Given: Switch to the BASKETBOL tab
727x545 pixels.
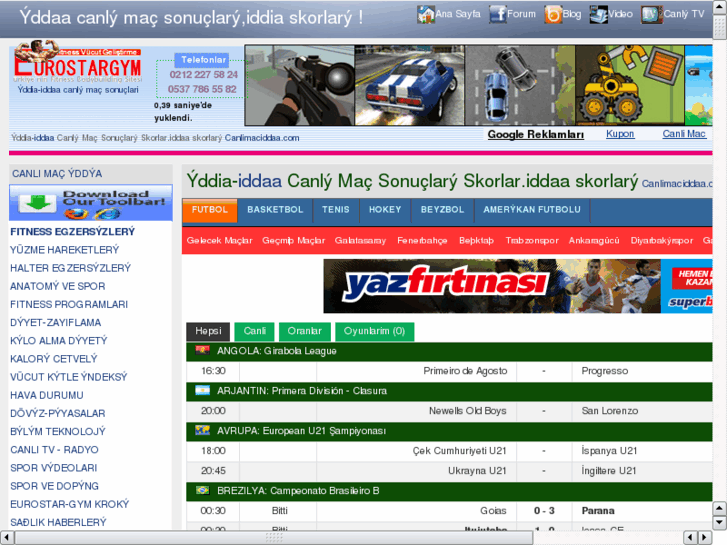Looking at the screenshot, I should click(275, 210).
